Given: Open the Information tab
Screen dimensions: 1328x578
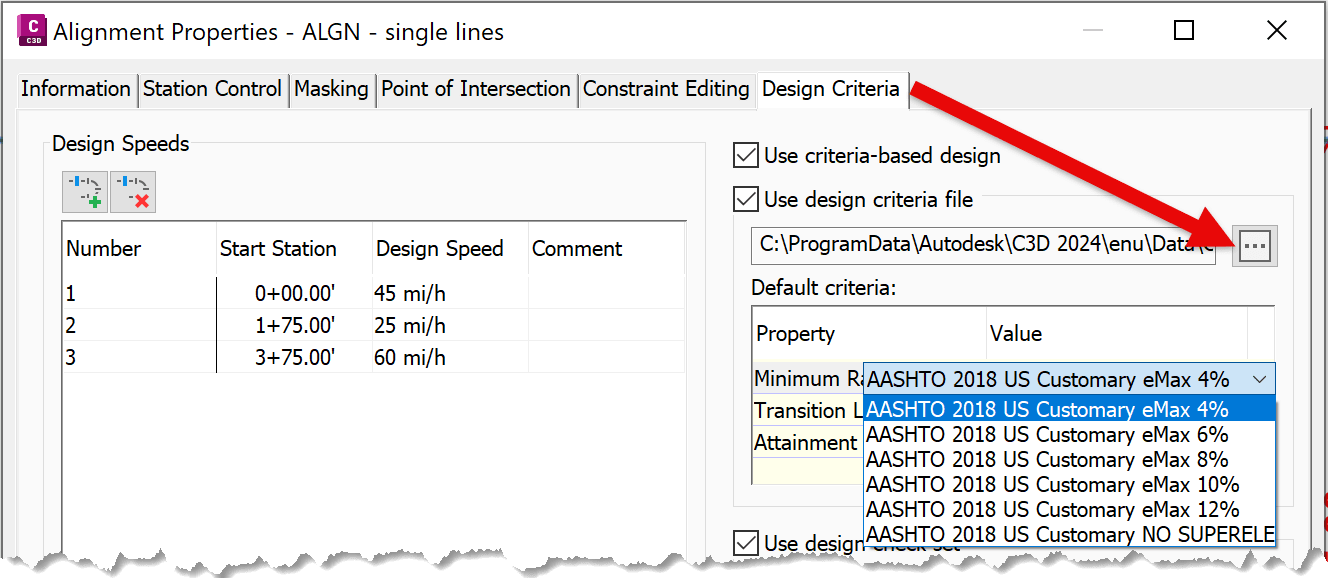Looking at the screenshot, I should 76,89.
